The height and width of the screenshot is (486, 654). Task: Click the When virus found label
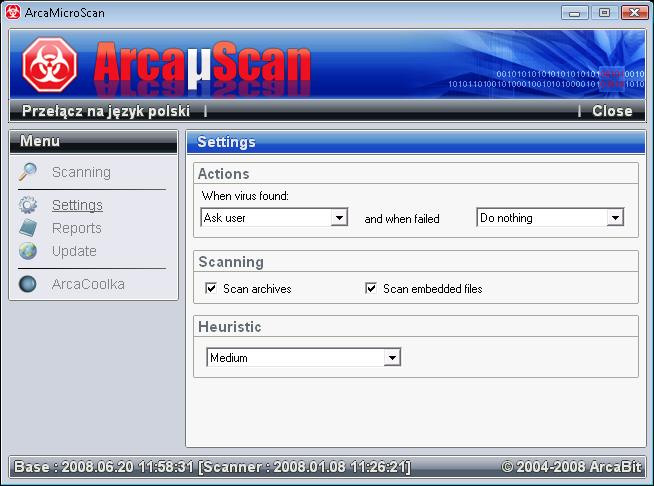[245, 196]
